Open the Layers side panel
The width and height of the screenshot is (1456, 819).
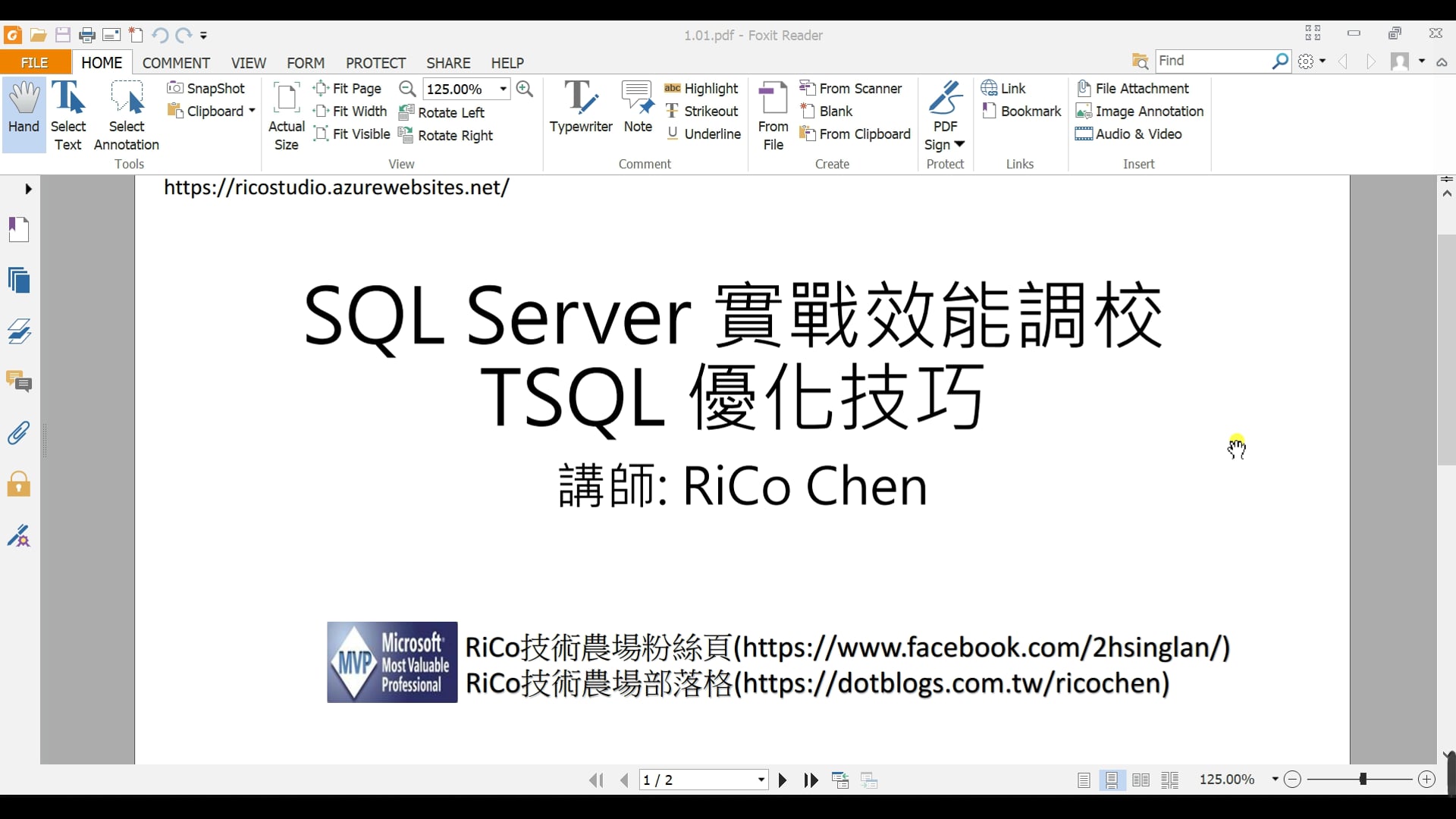(19, 331)
